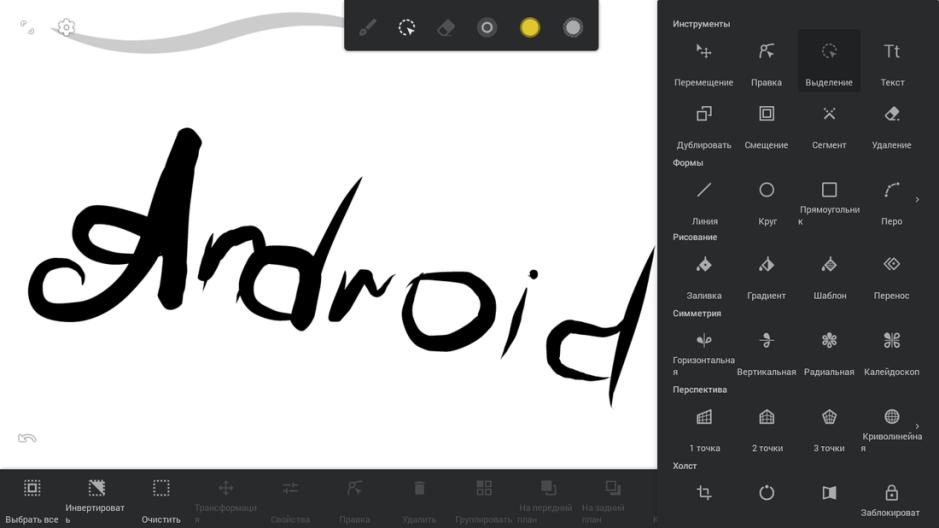The image size is (939, 528).
Task: Click the undo arrow on canvas
Action: tap(27, 438)
